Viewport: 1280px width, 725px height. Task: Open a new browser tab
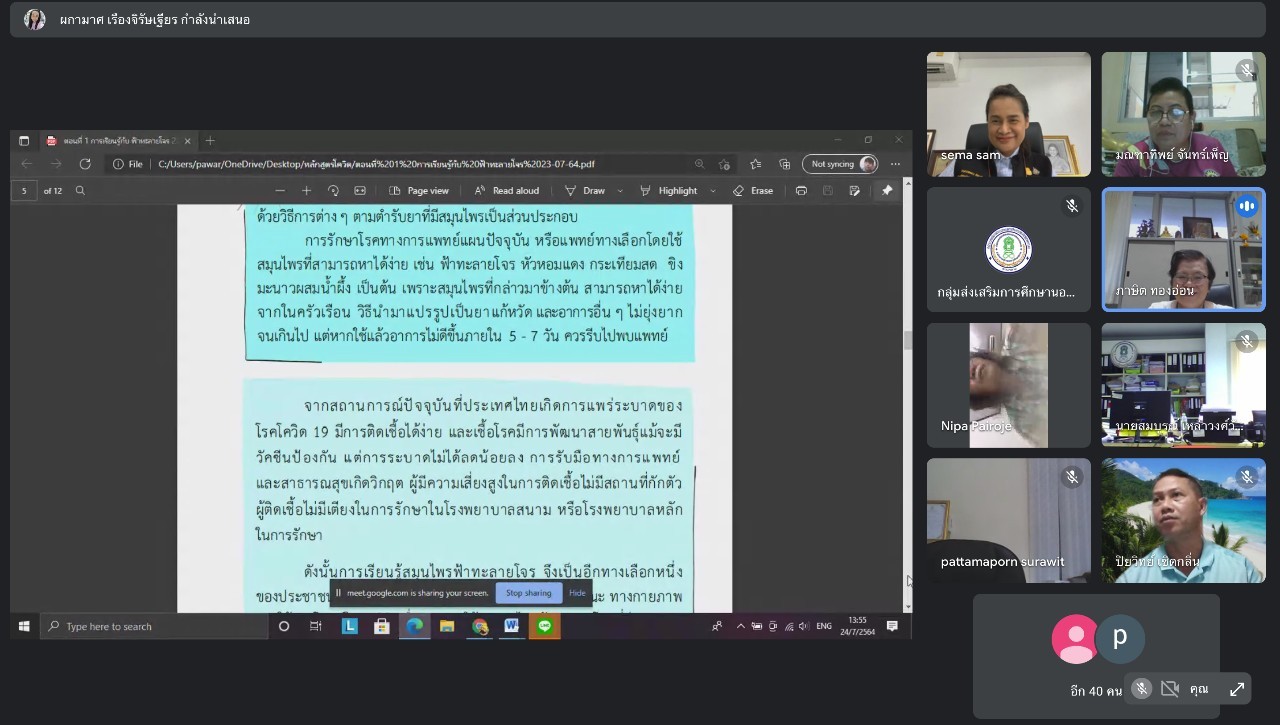(210, 141)
